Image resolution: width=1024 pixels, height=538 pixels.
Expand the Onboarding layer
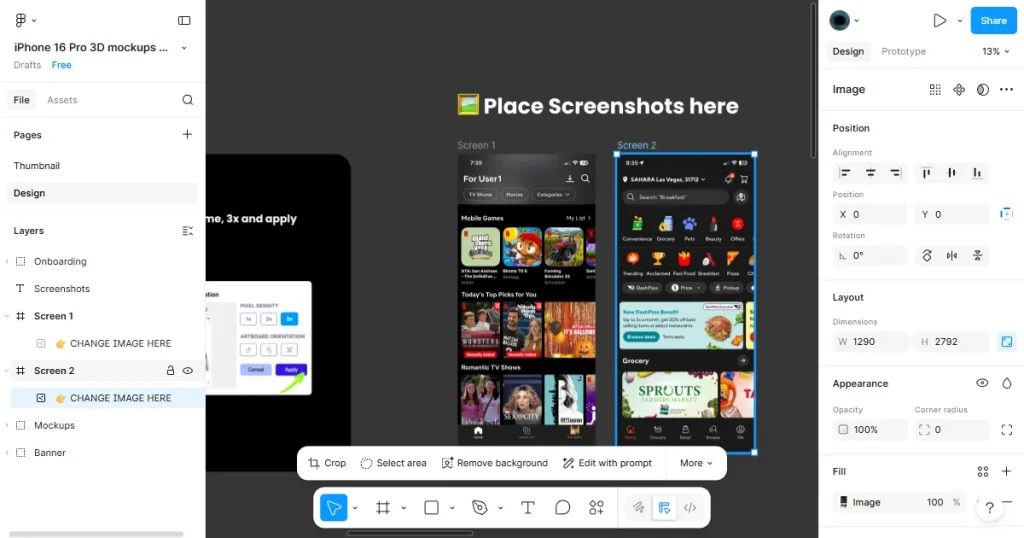click(7, 261)
